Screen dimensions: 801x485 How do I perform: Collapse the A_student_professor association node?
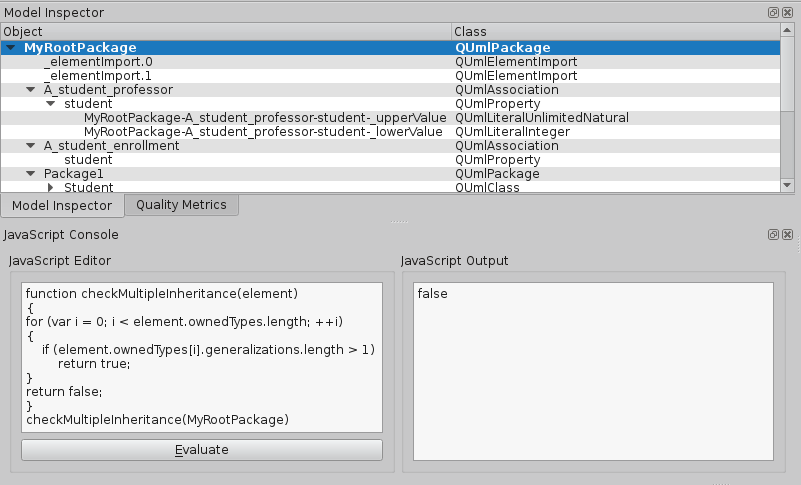click(x=31, y=89)
